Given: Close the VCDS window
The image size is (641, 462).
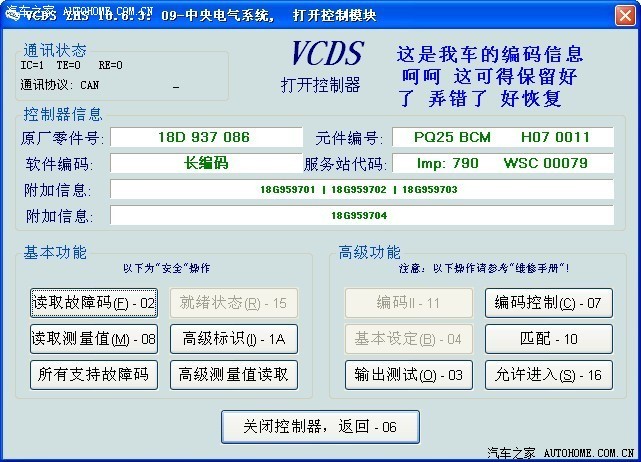Looking at the screenshot, I should (625, 16).
